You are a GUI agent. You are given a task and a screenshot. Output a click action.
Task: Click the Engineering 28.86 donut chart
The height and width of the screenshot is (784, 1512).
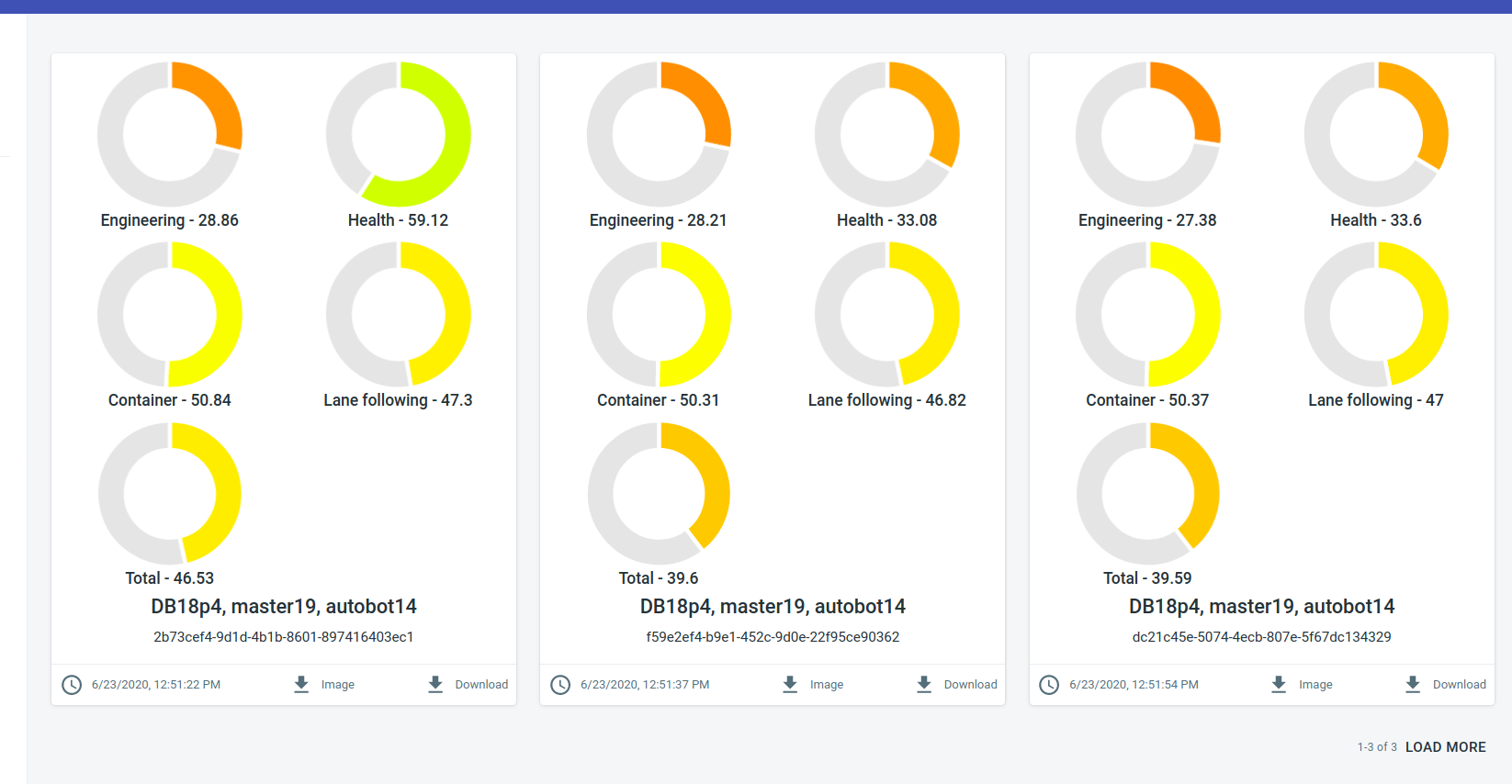170,134
